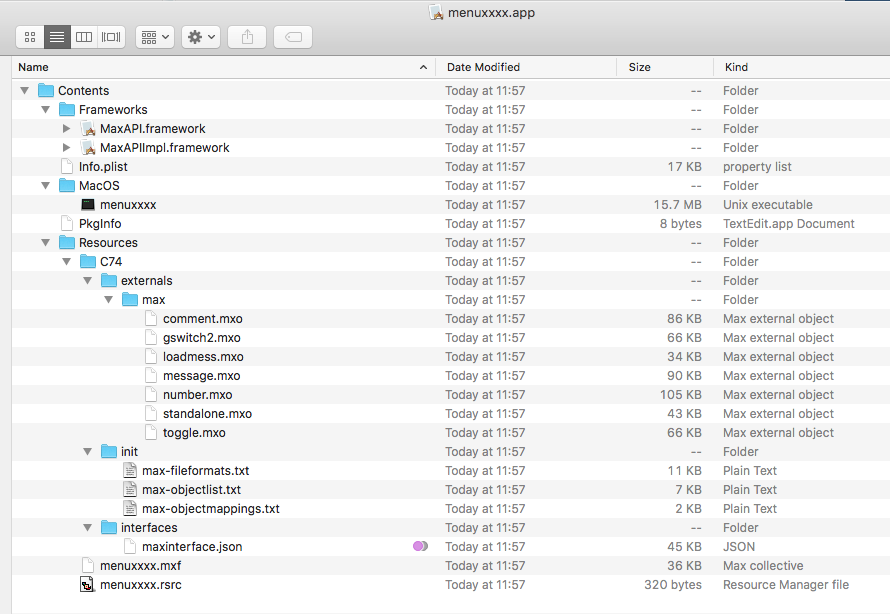Select the menuxxxx Unix executable icon
This screenshot has height=614, width=890.
88,205
